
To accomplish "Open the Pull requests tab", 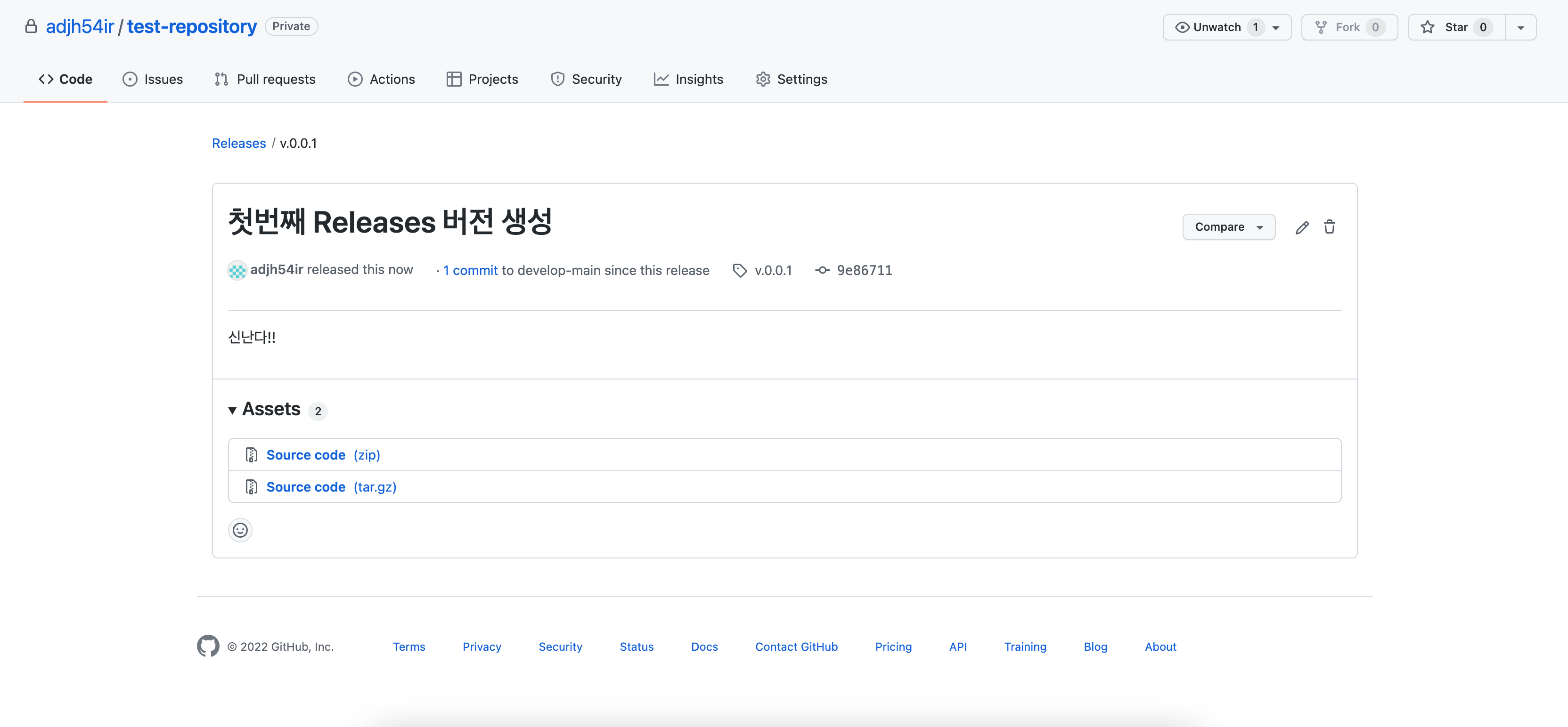I will click(x=265, y=79).
